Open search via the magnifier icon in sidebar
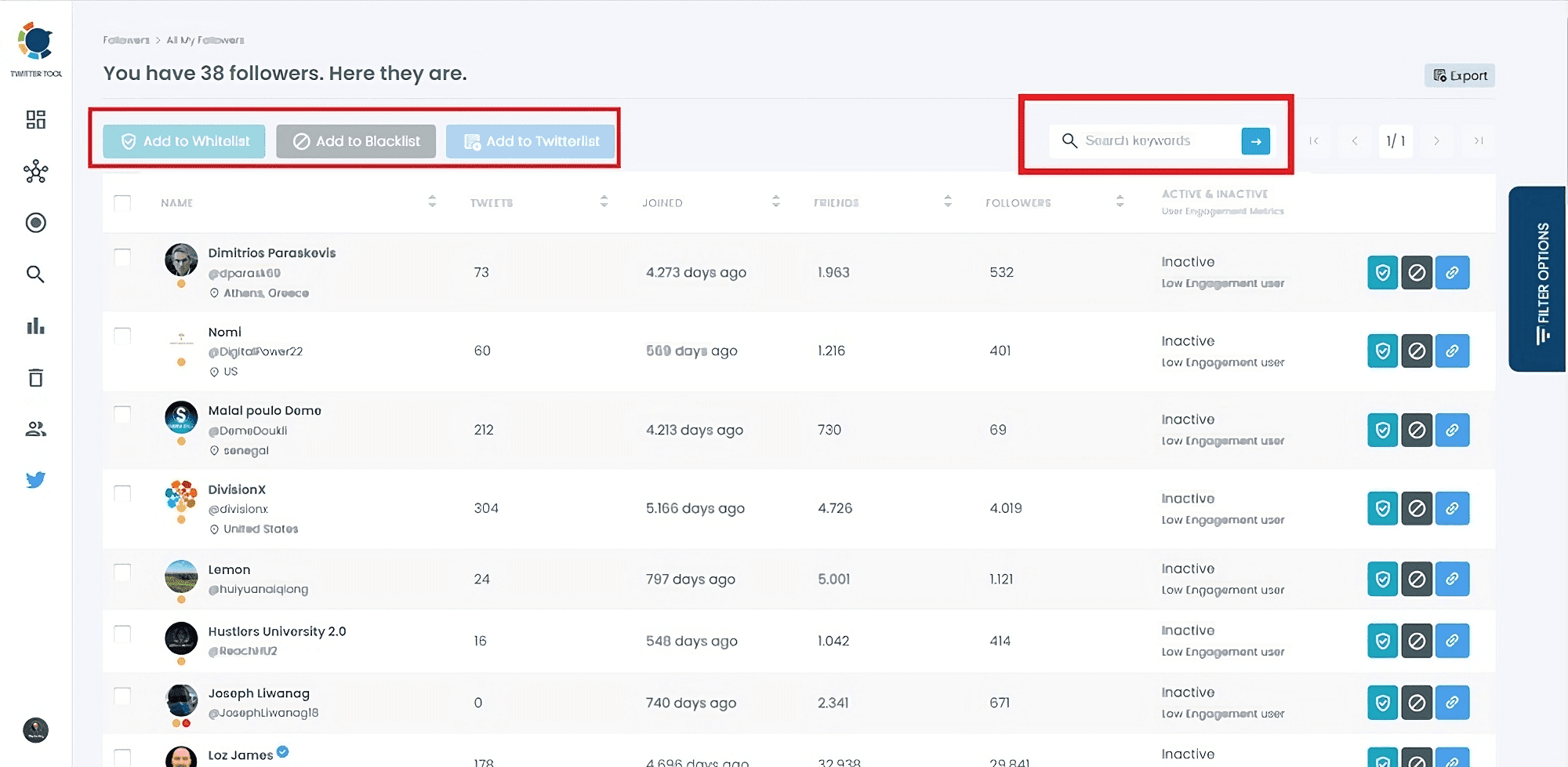Image resolution: width=1568 pixels, height=767 pixels. point(35,274)
